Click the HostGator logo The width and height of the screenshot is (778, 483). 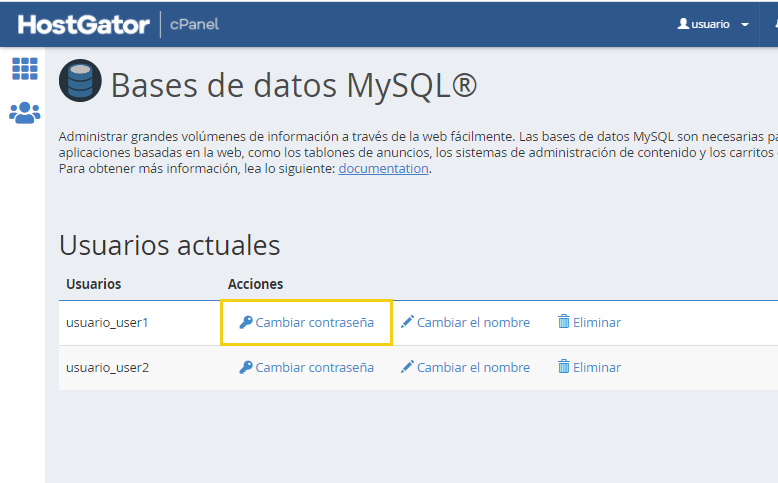[83, 24]
